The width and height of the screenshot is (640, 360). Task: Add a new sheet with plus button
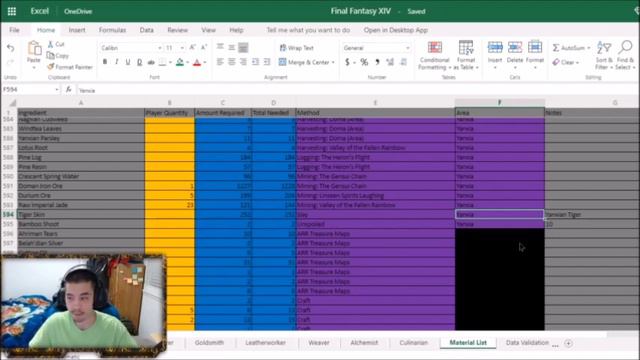[569, 343]
